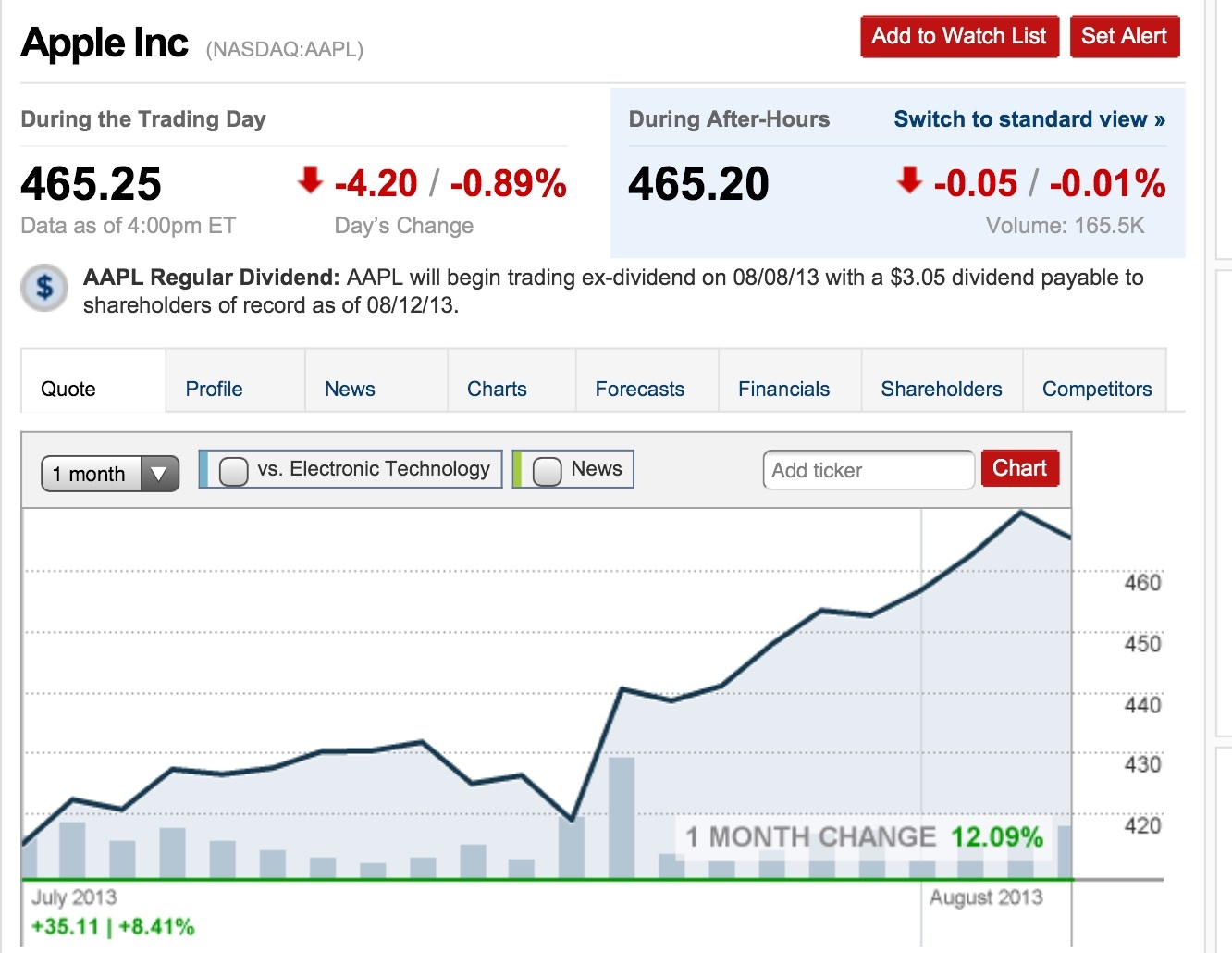The image size is (1232, 953).
Task: Click the after-hours red down arrow beside -0.05
Action: coord(910,179)
